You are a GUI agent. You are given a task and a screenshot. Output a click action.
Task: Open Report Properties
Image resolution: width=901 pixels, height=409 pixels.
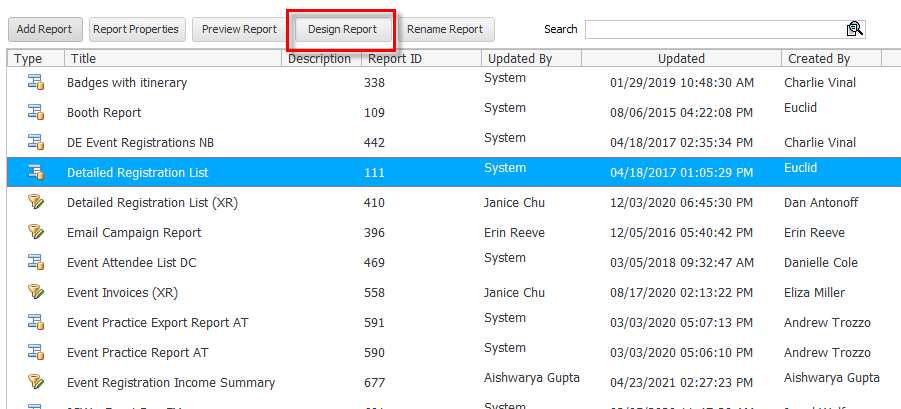click(137, 29)
